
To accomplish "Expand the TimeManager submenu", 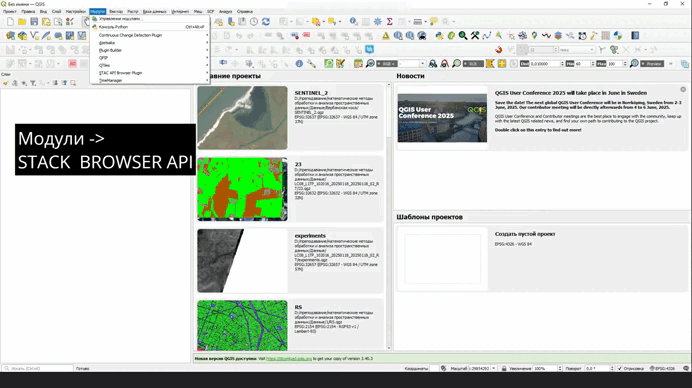I will (150, 80).
